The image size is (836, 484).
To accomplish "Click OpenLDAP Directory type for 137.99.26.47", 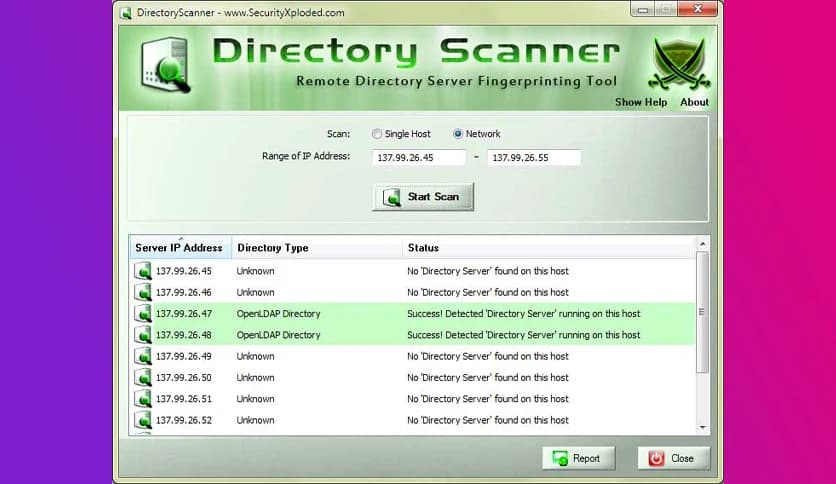I will pyautogui.click(x=278, y=313).
